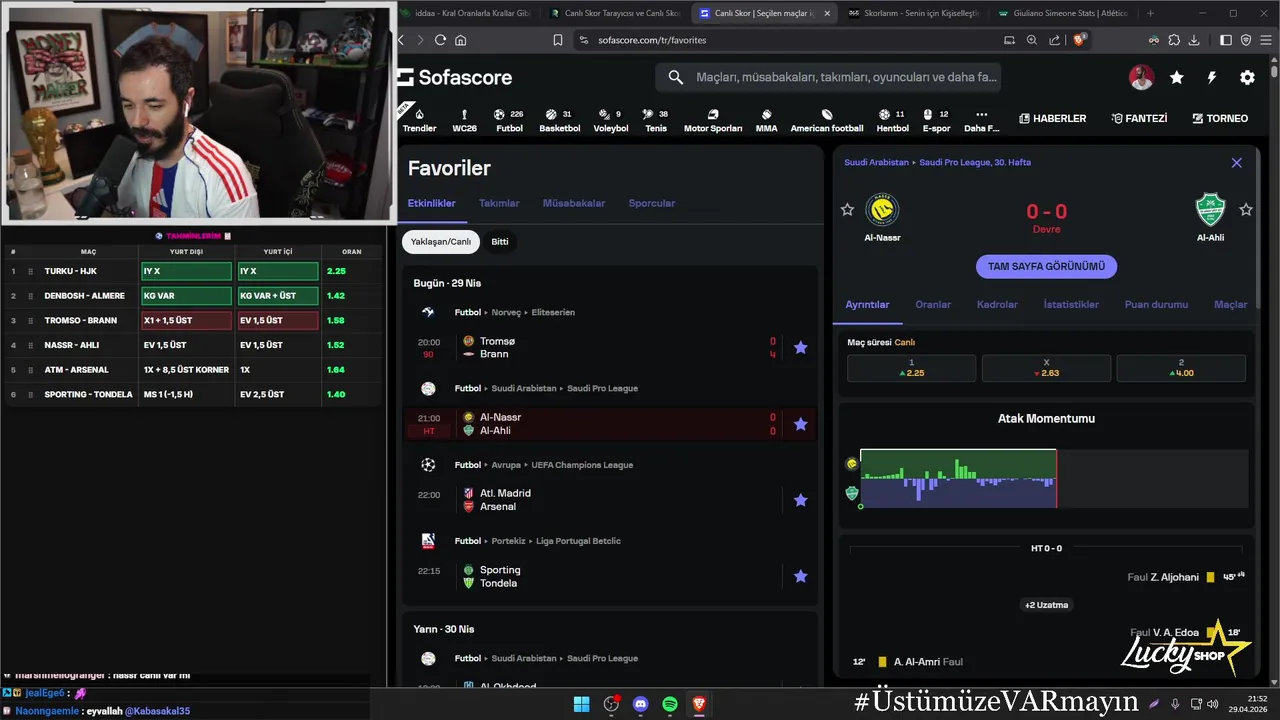This screenshot has height=720, width=1280.
Task: Switch to Müsabakalar tab
Action: point(574,203)
